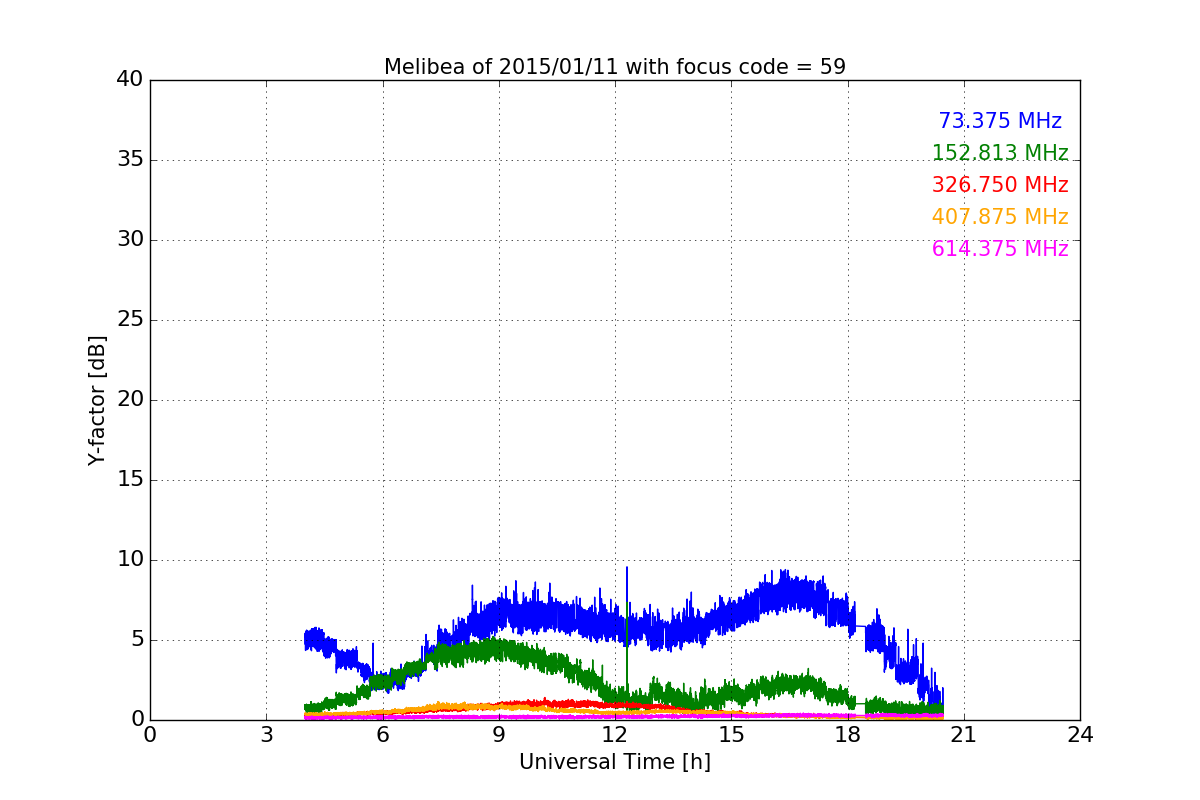This screenshot has width=1200, height=800.
Task: Select the 614.375 MHz legend label
Action: click(1000, 249)
